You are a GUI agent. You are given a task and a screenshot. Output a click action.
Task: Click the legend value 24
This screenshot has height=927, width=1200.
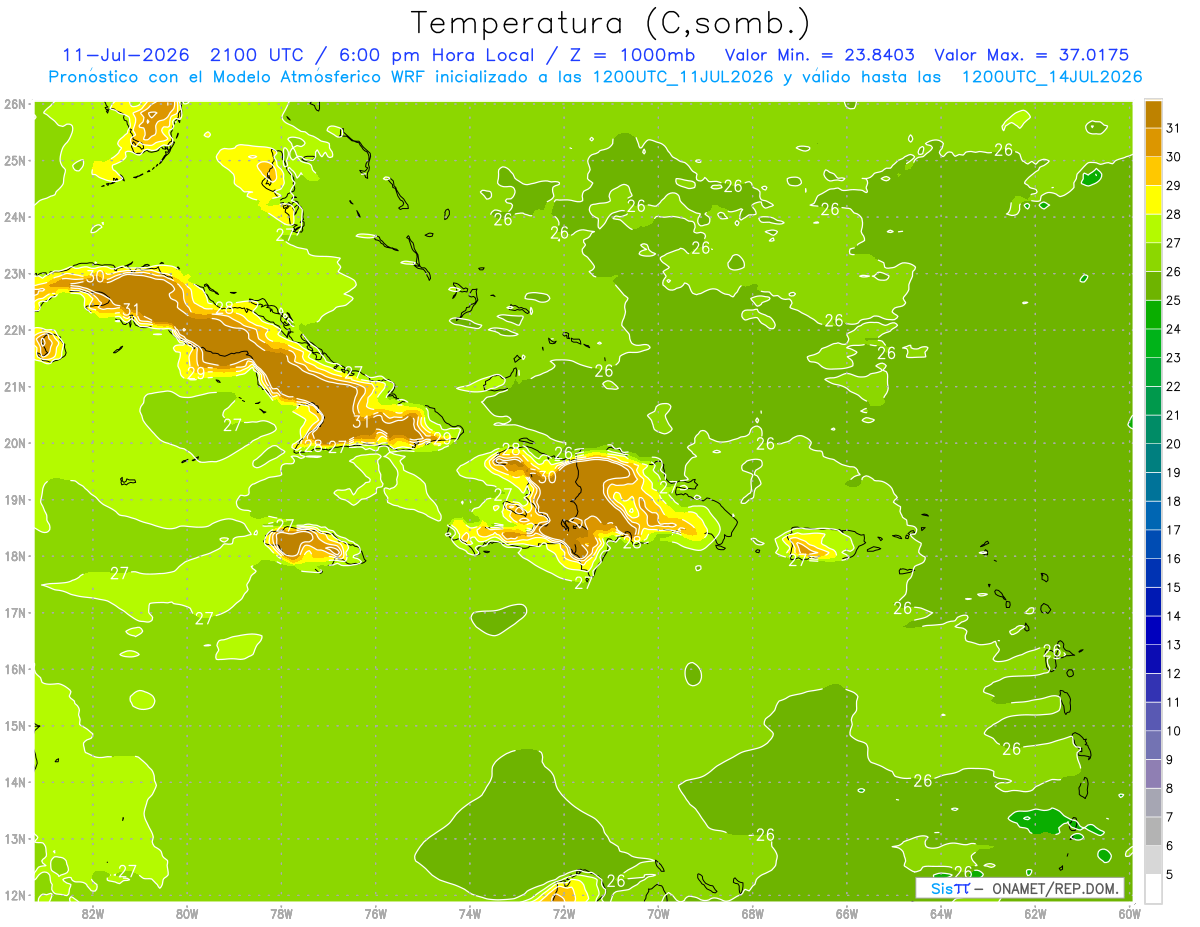1174,329
